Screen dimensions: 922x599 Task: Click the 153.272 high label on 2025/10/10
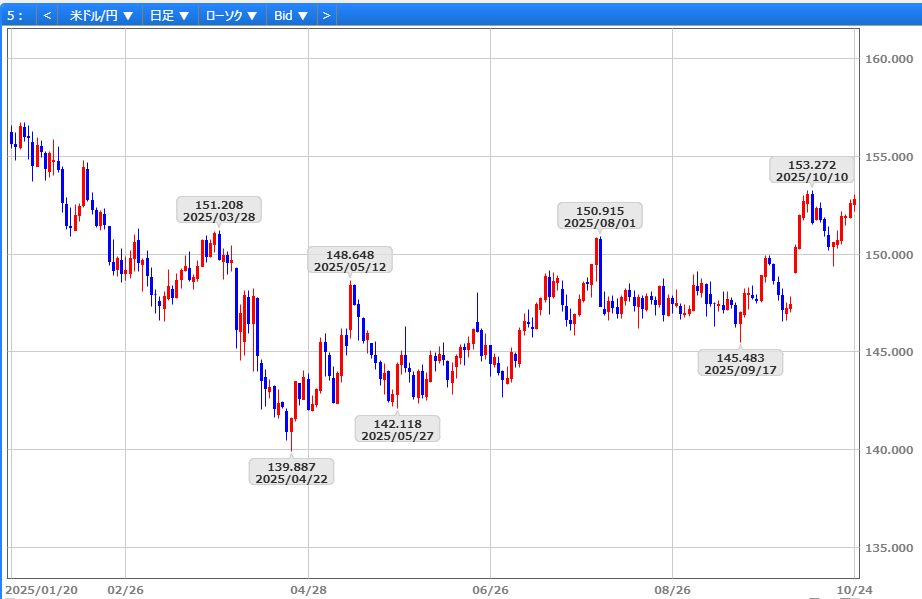coord(812,170)
